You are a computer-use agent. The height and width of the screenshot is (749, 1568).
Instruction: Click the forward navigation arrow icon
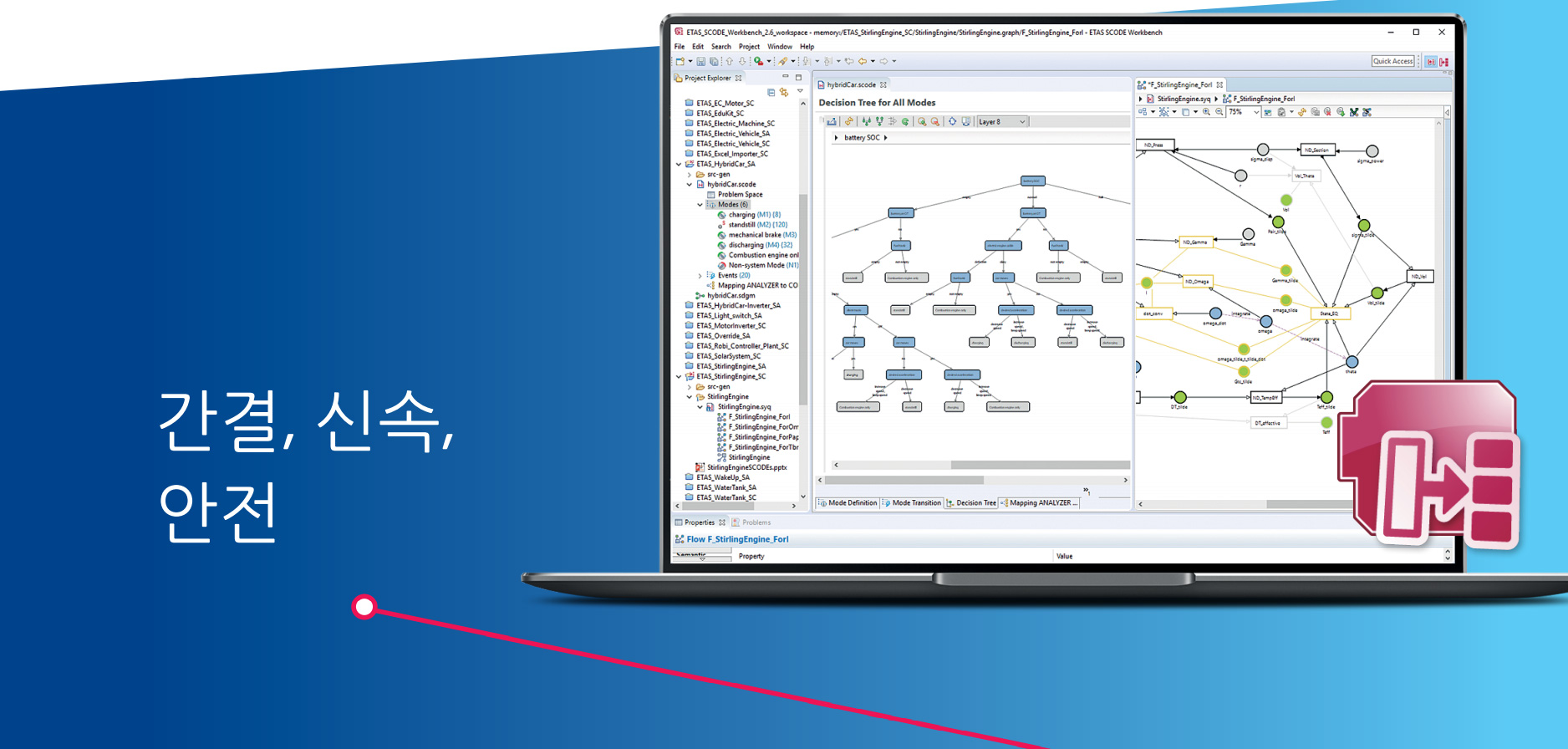[x=883, y=61]
